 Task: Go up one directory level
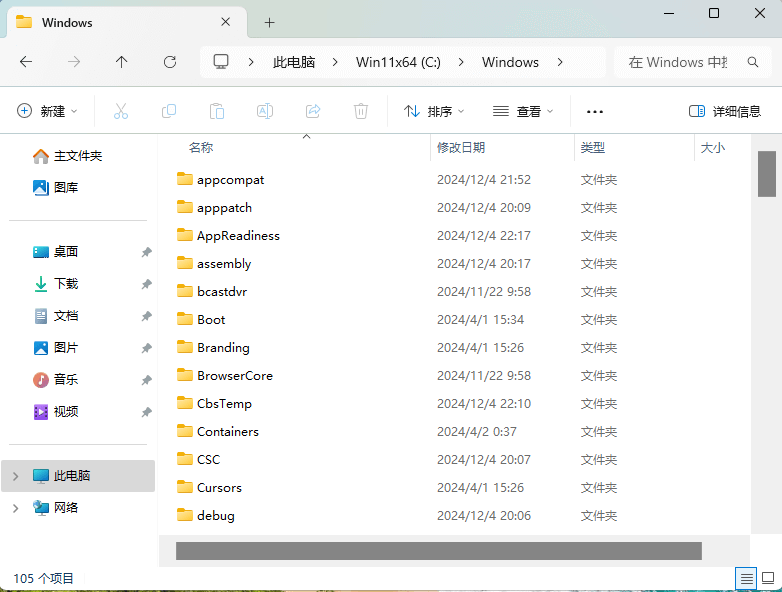122,62
